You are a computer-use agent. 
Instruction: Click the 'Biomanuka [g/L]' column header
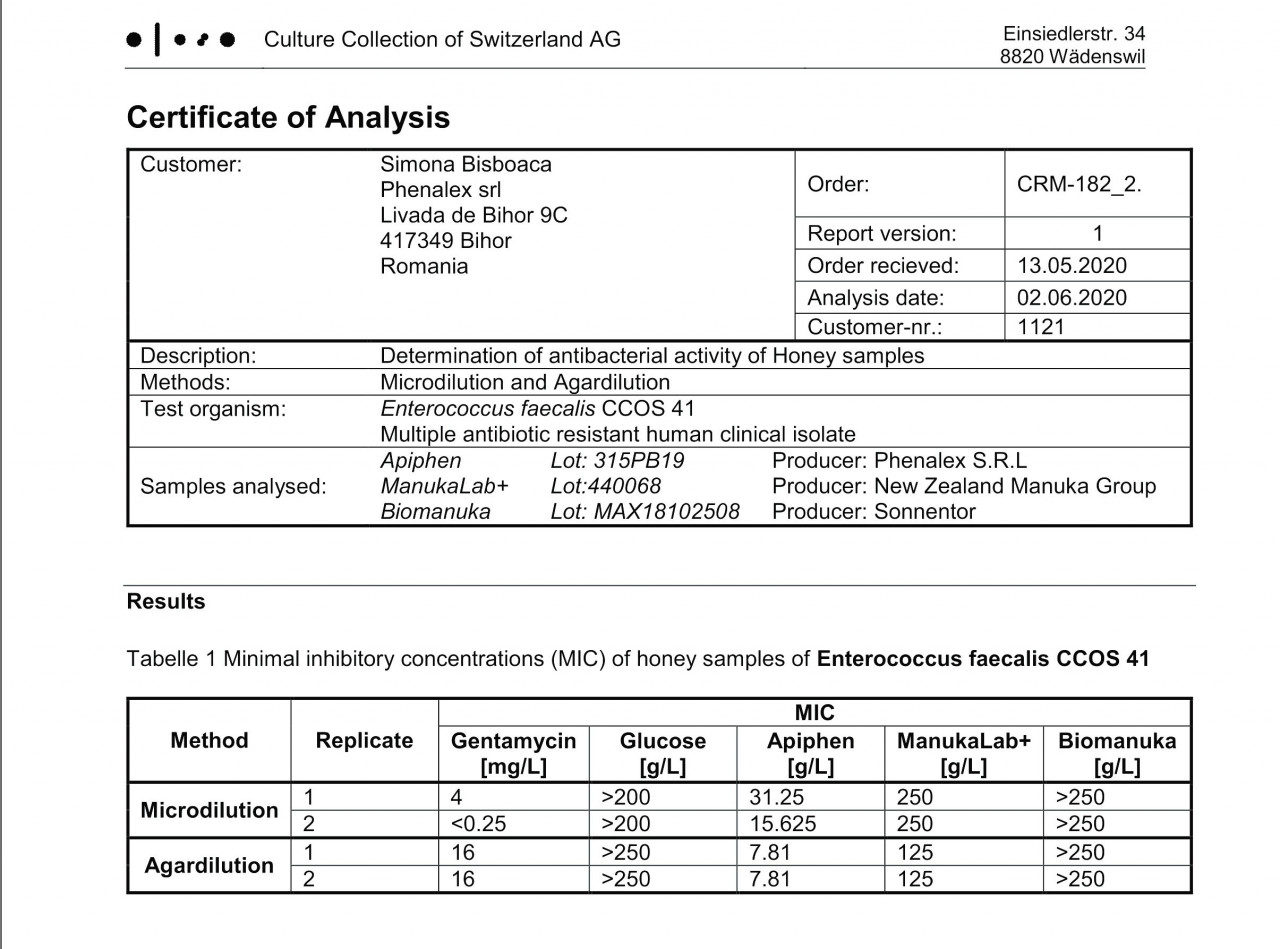(x=1117, y=754)
